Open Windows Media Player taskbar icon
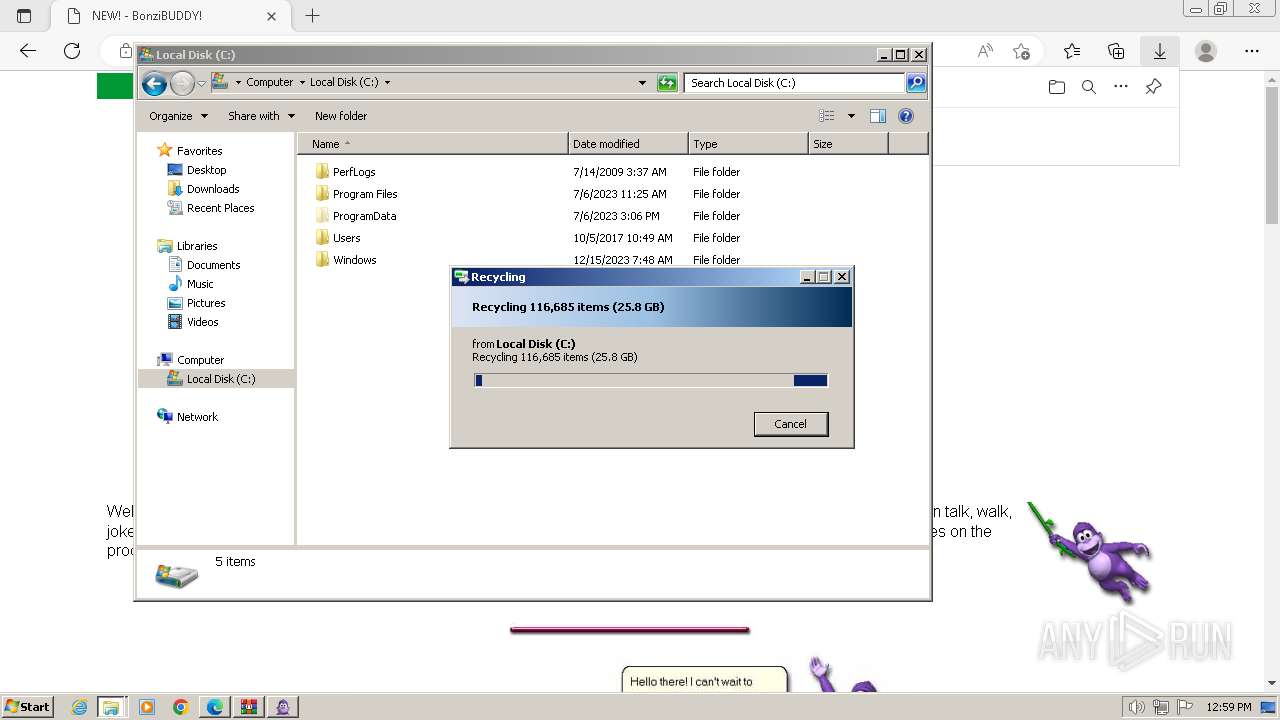 (x=147, y=707)
